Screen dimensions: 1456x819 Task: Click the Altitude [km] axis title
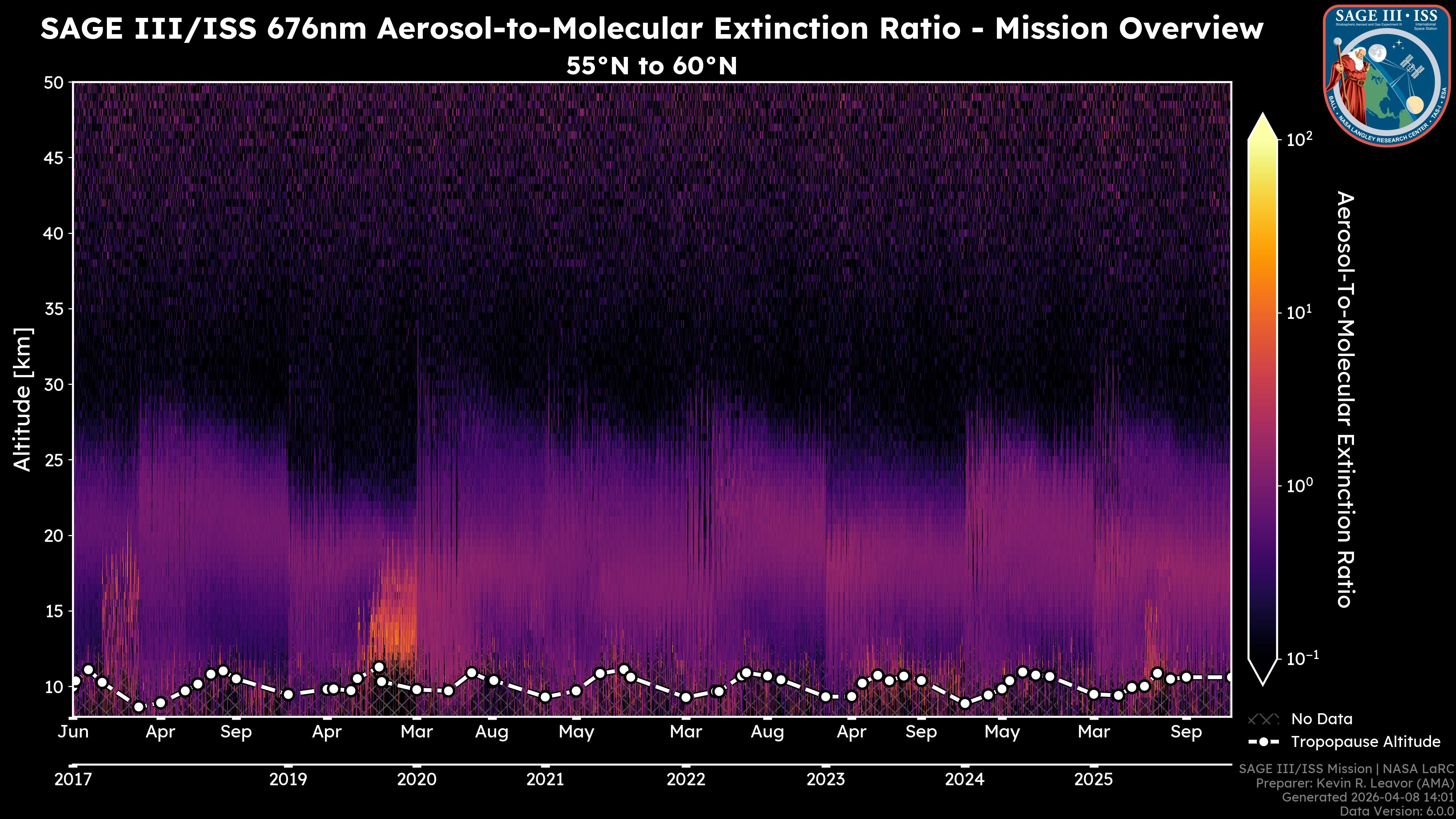23,399
